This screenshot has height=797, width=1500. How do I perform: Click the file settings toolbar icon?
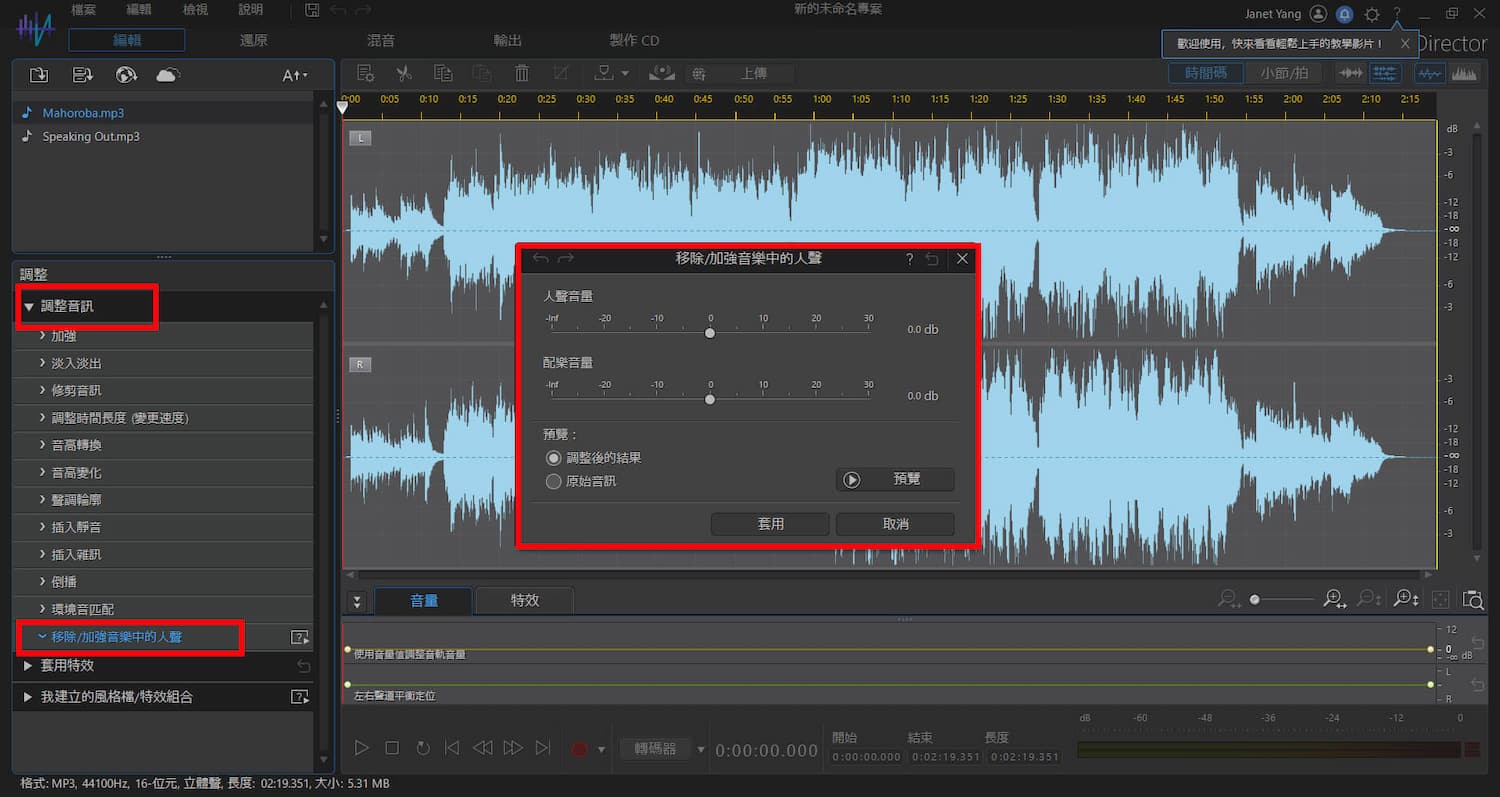pyautogui.click(x=366, y=73)
